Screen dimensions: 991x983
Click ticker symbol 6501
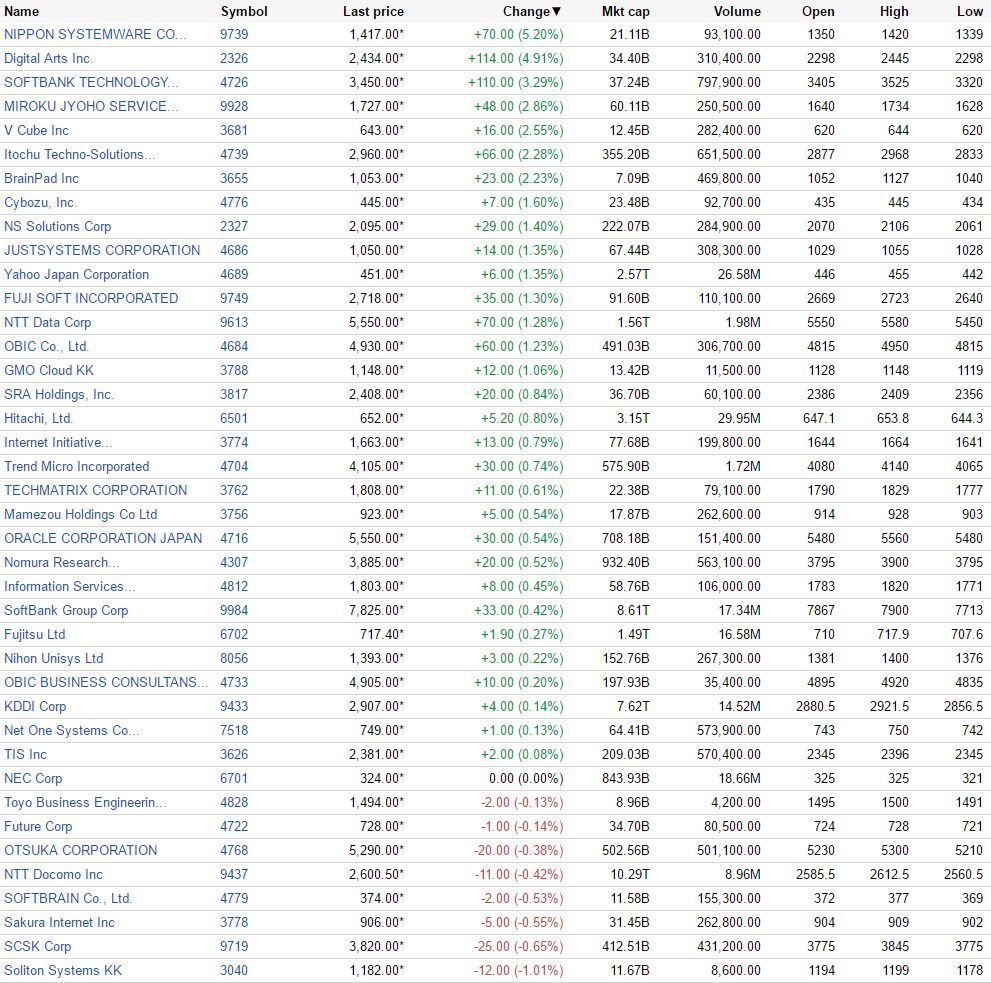point(234,418)
